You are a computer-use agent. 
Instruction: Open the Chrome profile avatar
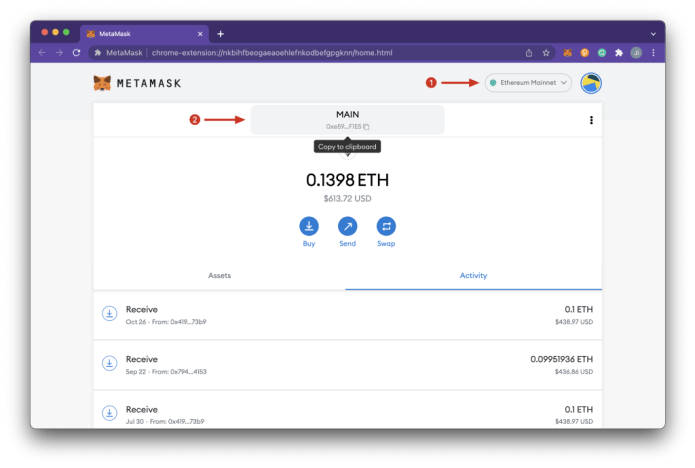point(636,53)
